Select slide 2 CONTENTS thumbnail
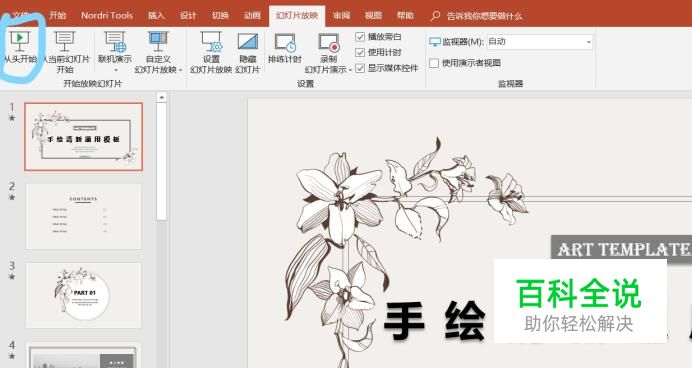 pyautogui.click(x=83, y=216)
